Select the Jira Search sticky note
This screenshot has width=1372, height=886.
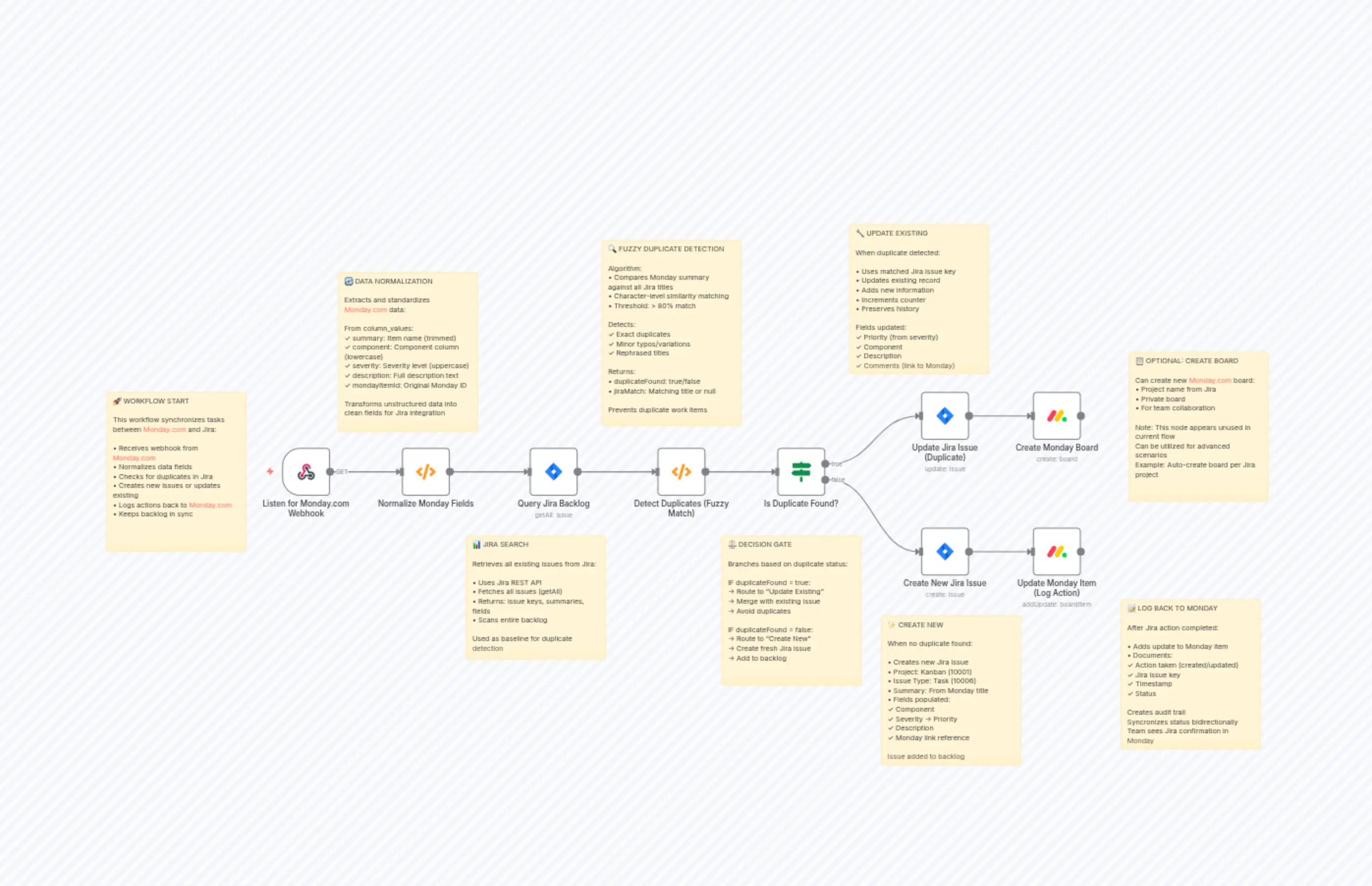[x=536, y=598]
